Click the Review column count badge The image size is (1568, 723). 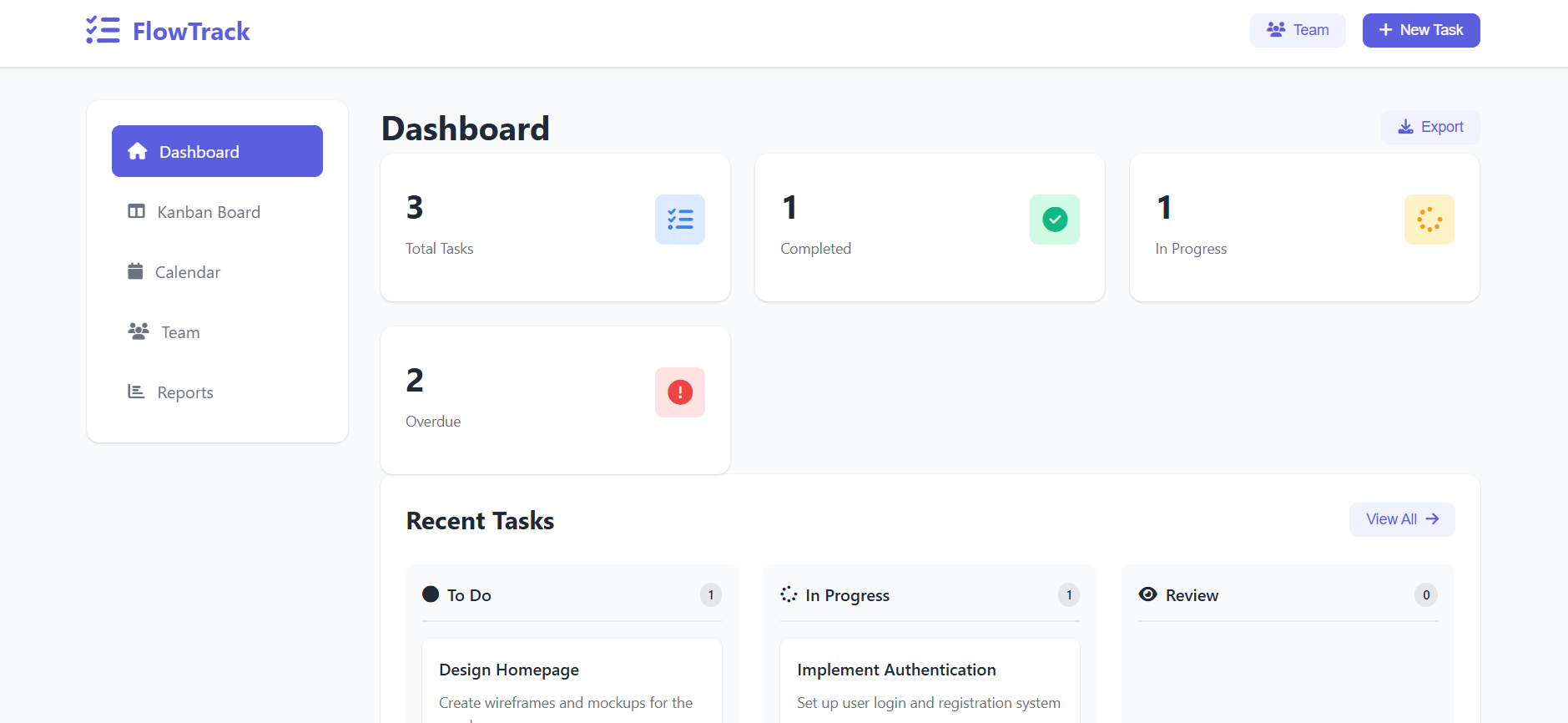1425,595
